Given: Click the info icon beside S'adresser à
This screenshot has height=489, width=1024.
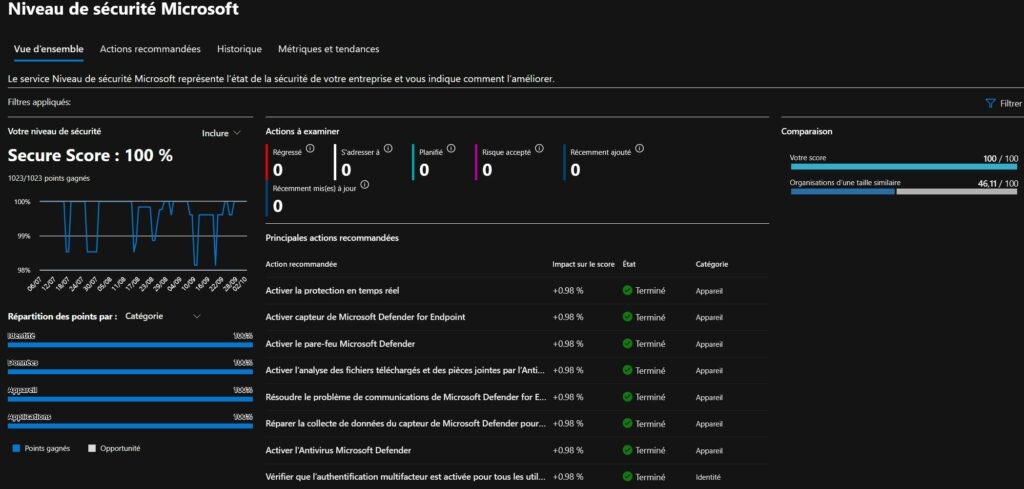Looking at the screenshot, I should 388,150.
